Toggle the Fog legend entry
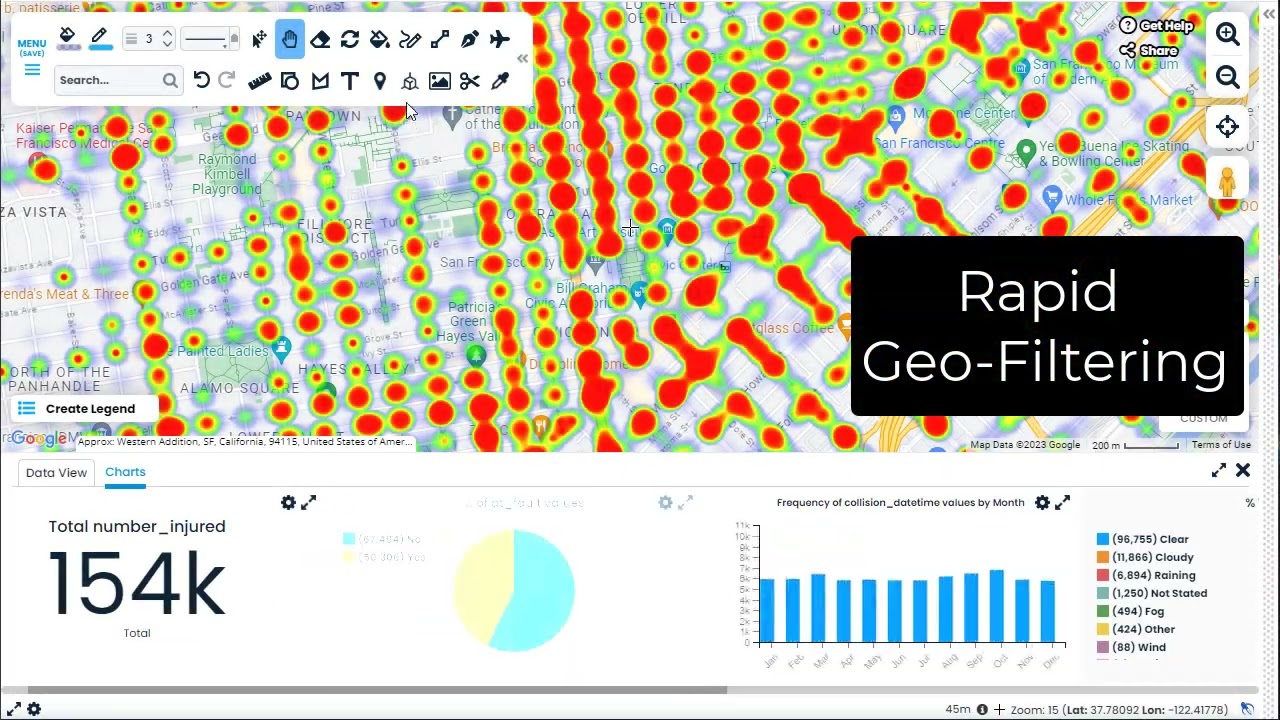 pyautogui.click(x=1131, y=611)
